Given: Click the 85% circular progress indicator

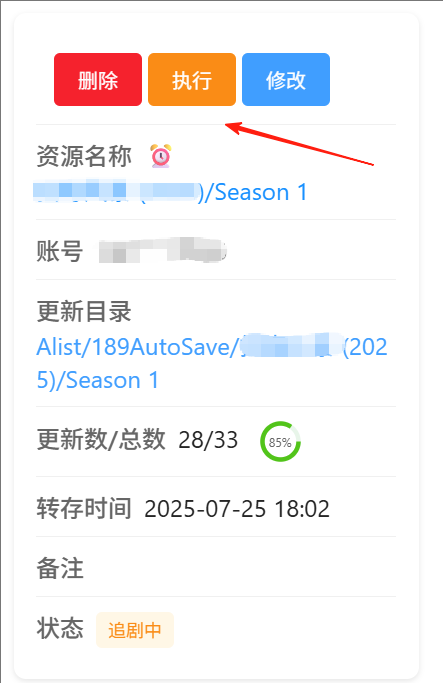Looking at the screenshot, I should [x=280, y=441].
